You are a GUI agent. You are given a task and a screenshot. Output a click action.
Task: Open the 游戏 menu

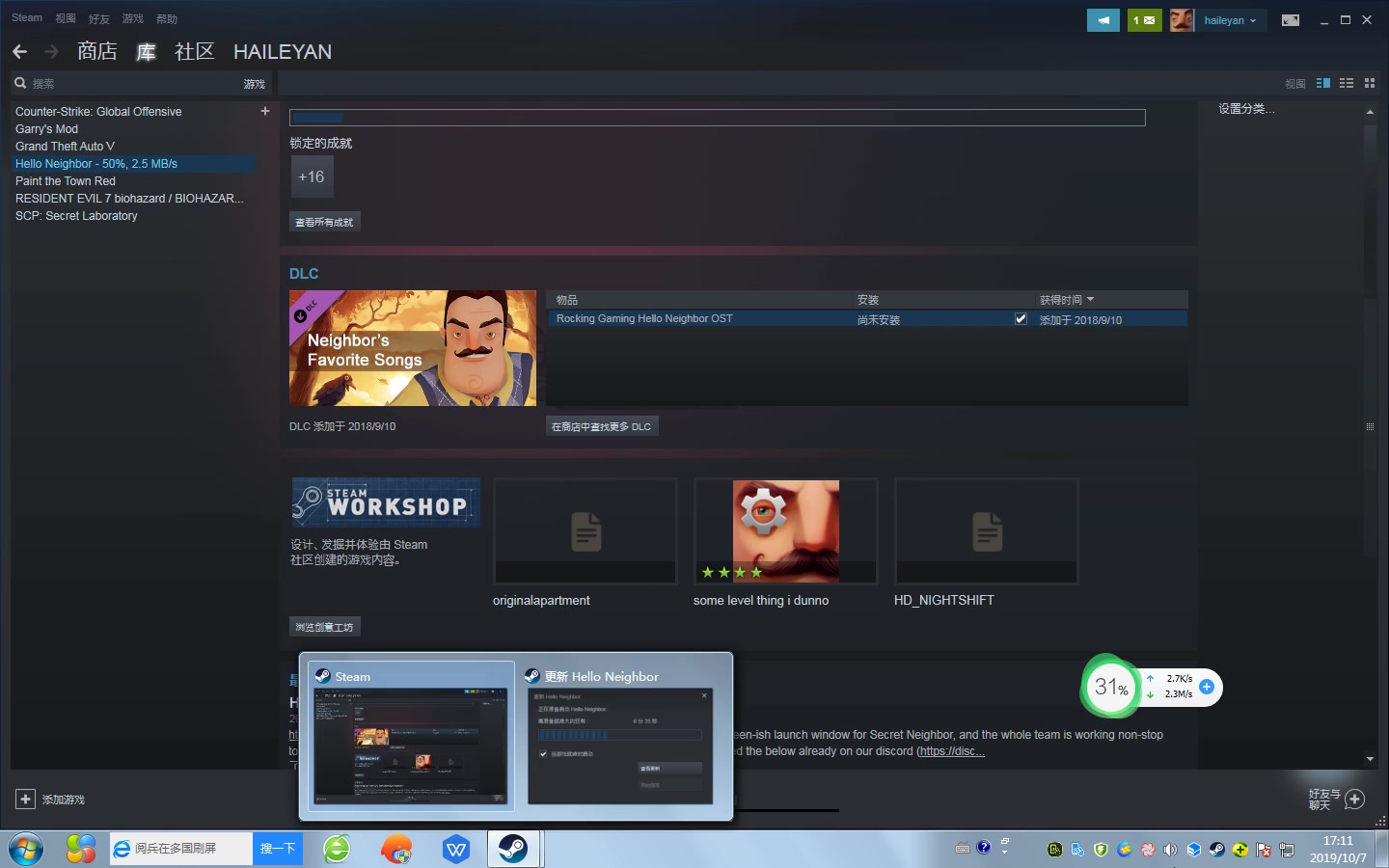click(x=133, y=18)
